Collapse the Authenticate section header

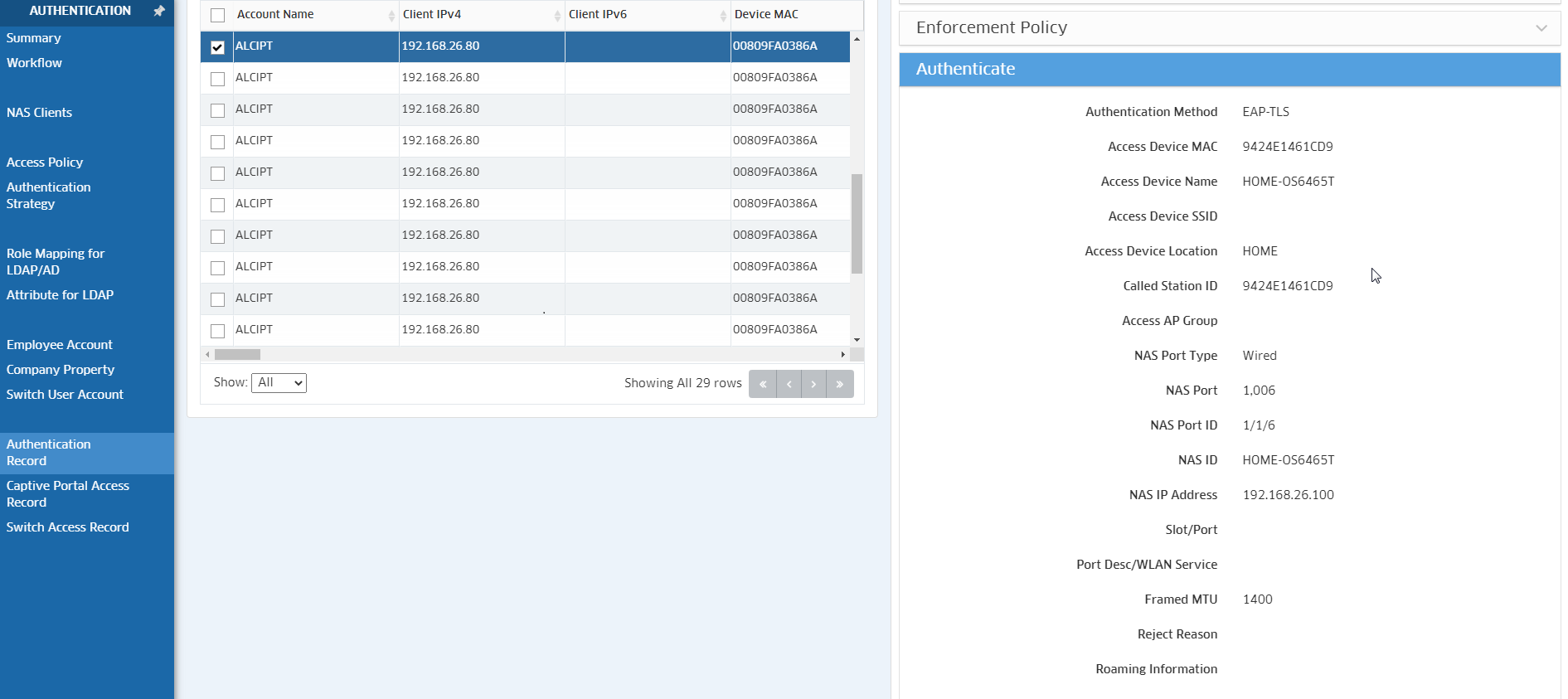pyautogui.click(x=1229, y=70)
